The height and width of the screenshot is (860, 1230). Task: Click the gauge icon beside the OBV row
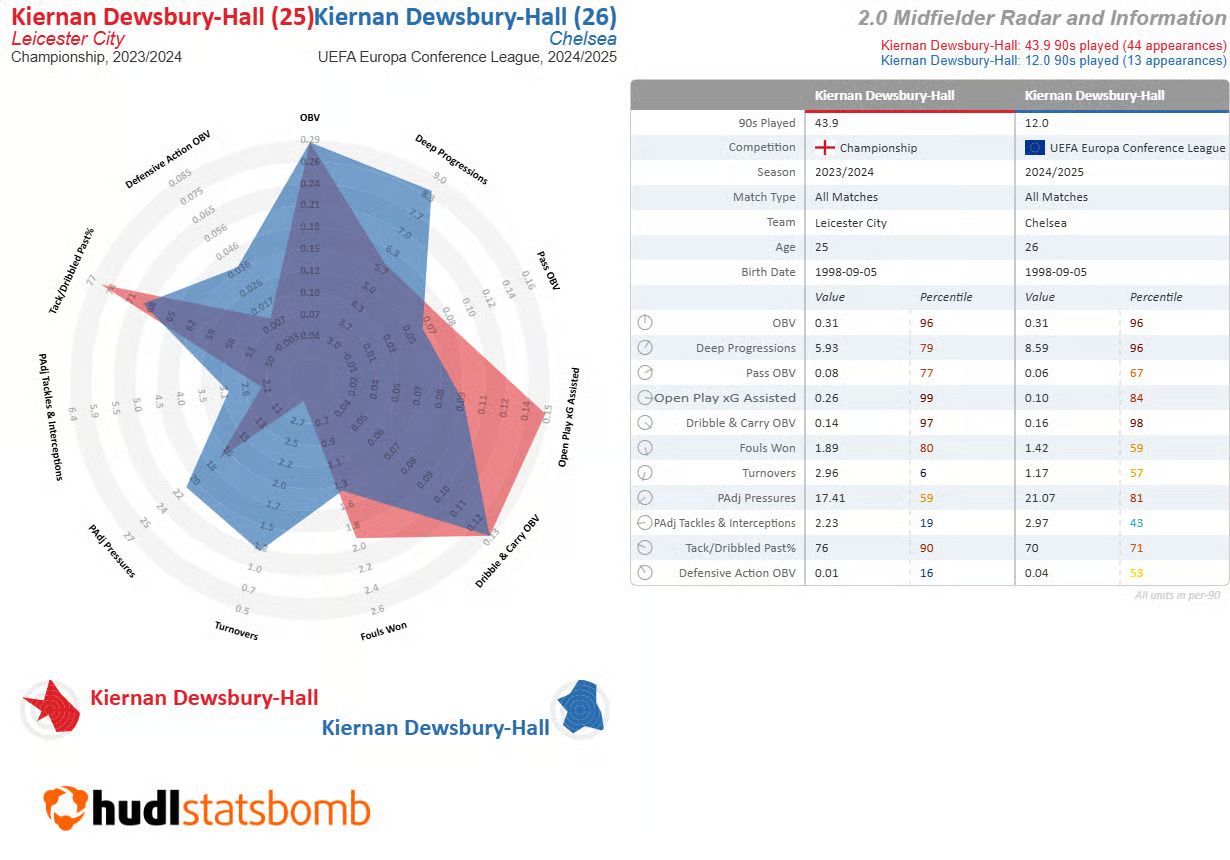point(645,323)
